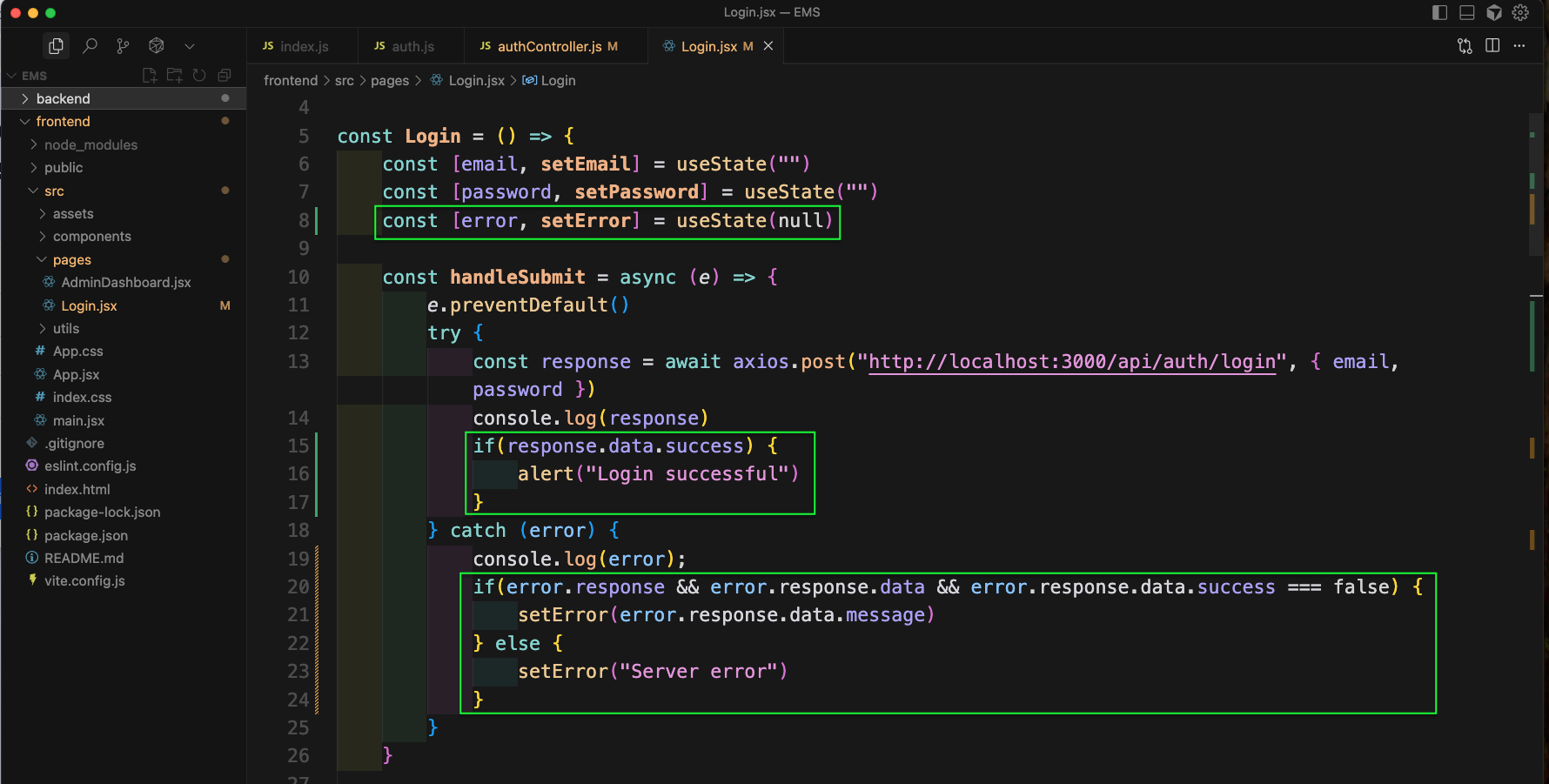Click the New File icon in explorer header
The height and width of the screenshot is (784, 1549).
[x=150, y=76]
